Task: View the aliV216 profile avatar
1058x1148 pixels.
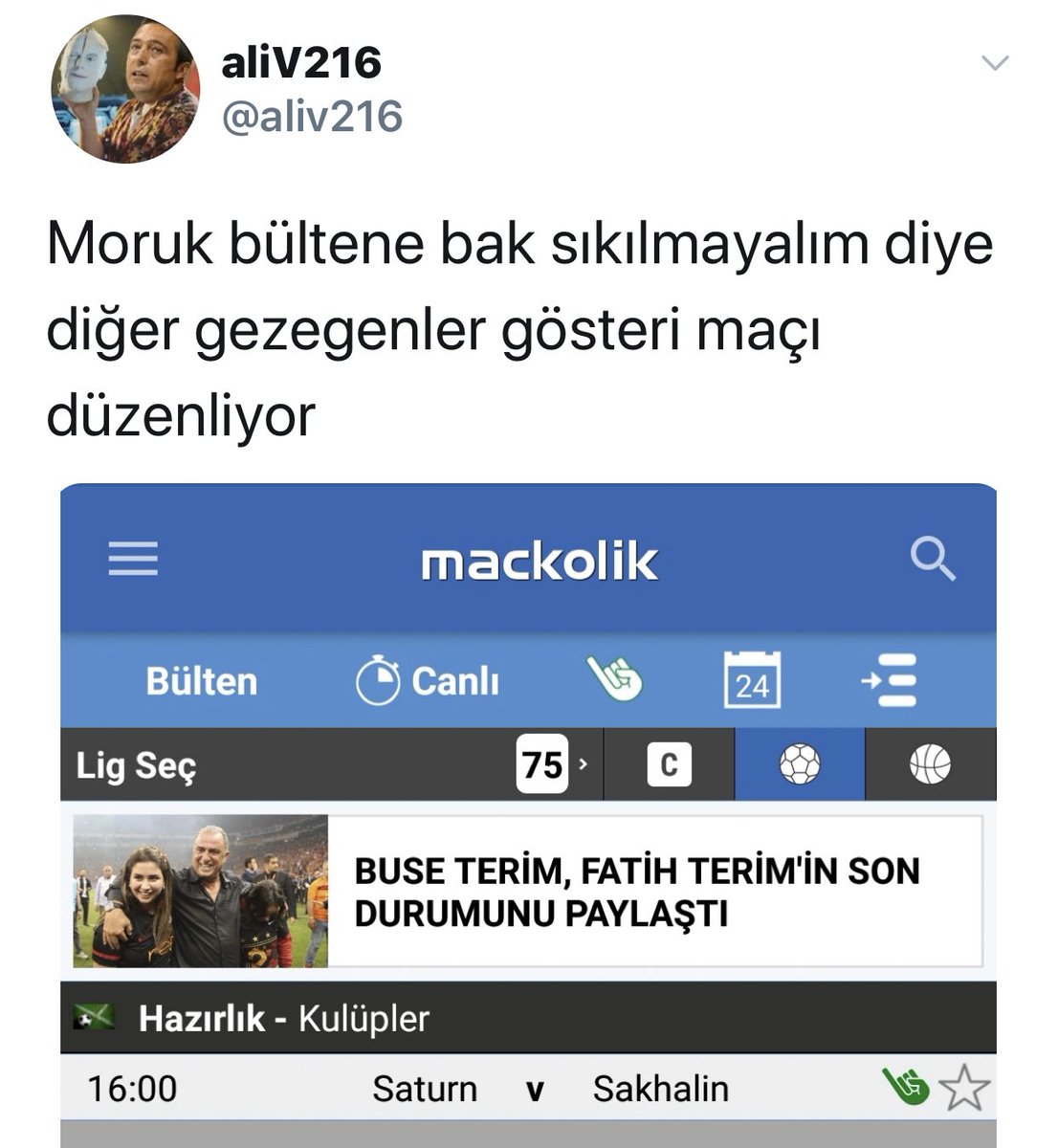Action: [x=124, y=89]
